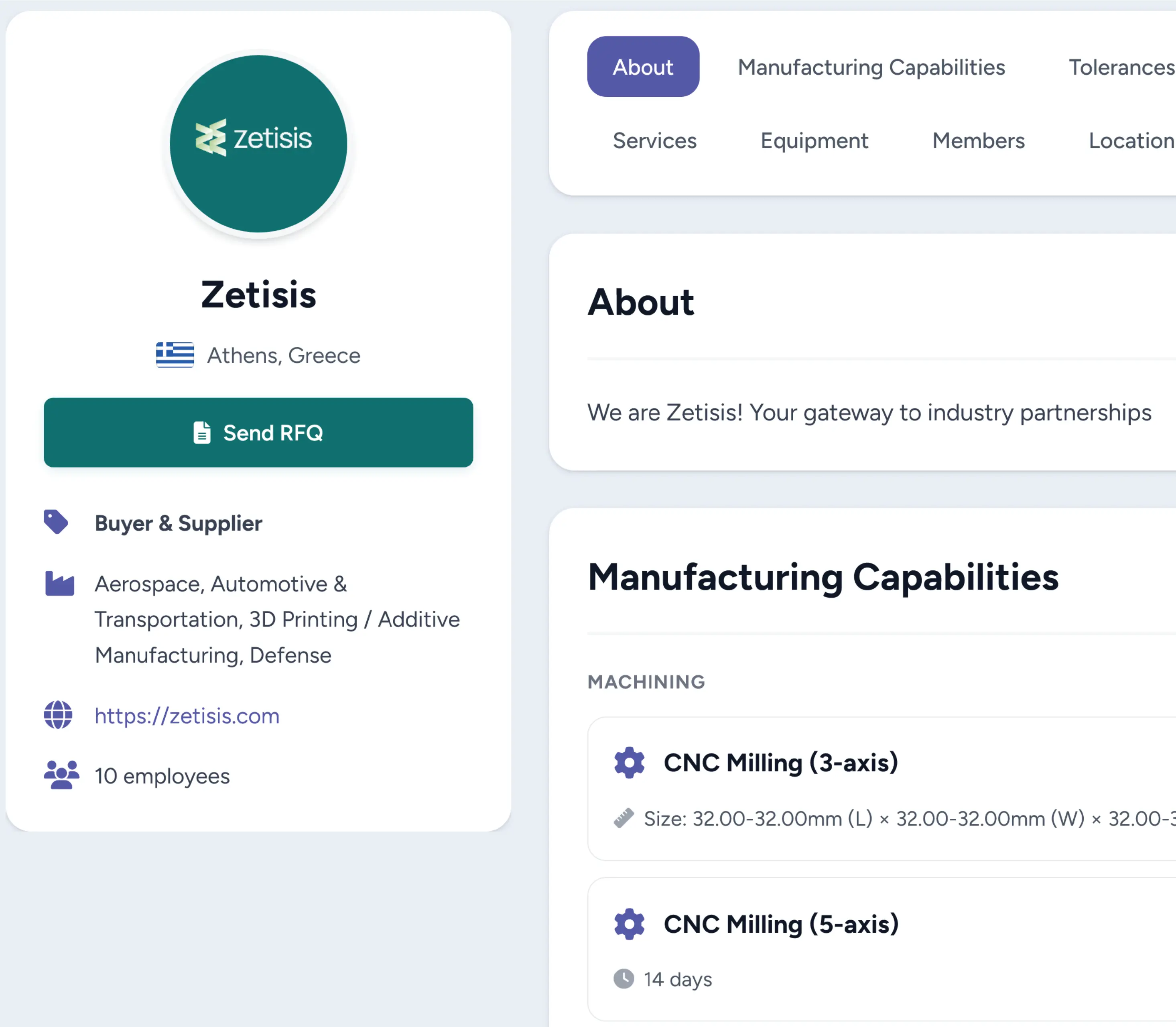The image size is (1176, 1027).
Task: Open the Tolerances tab
Action: click(x=1121, y=67)
